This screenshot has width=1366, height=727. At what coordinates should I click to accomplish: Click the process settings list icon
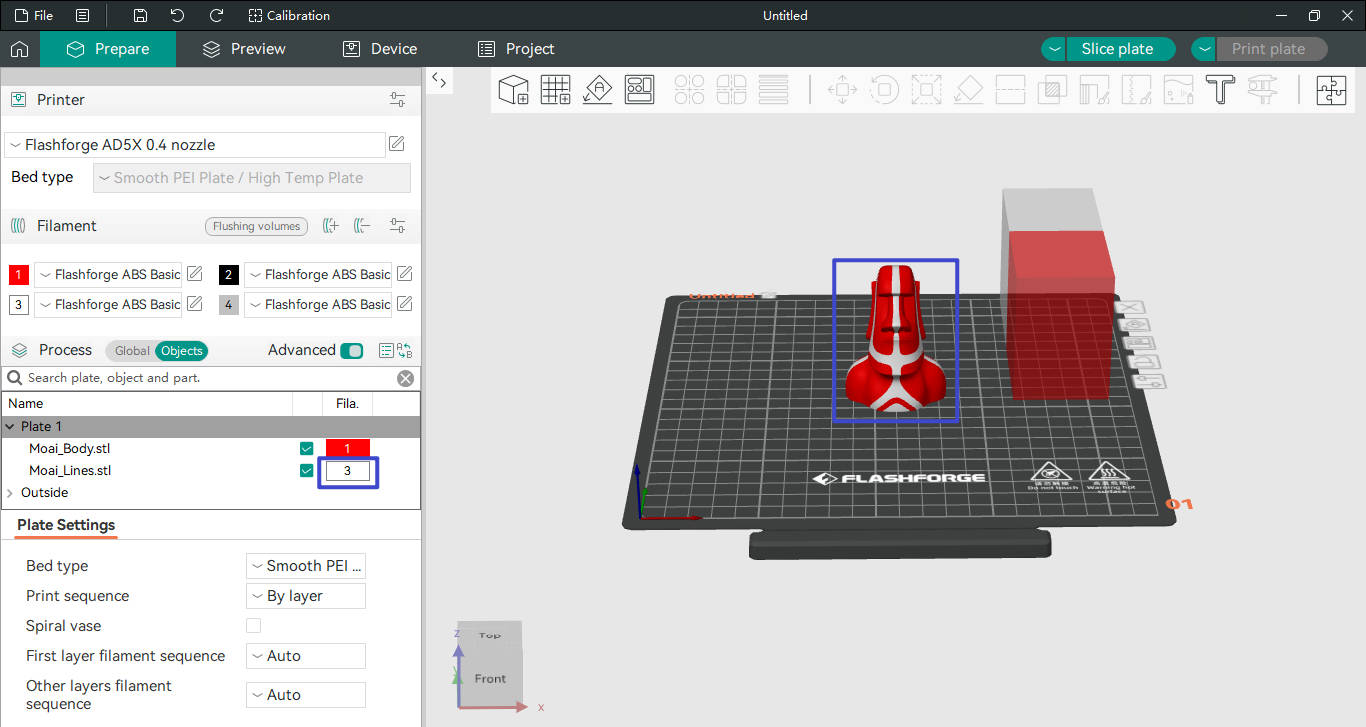pyautogui.click(x=386, y=350)
